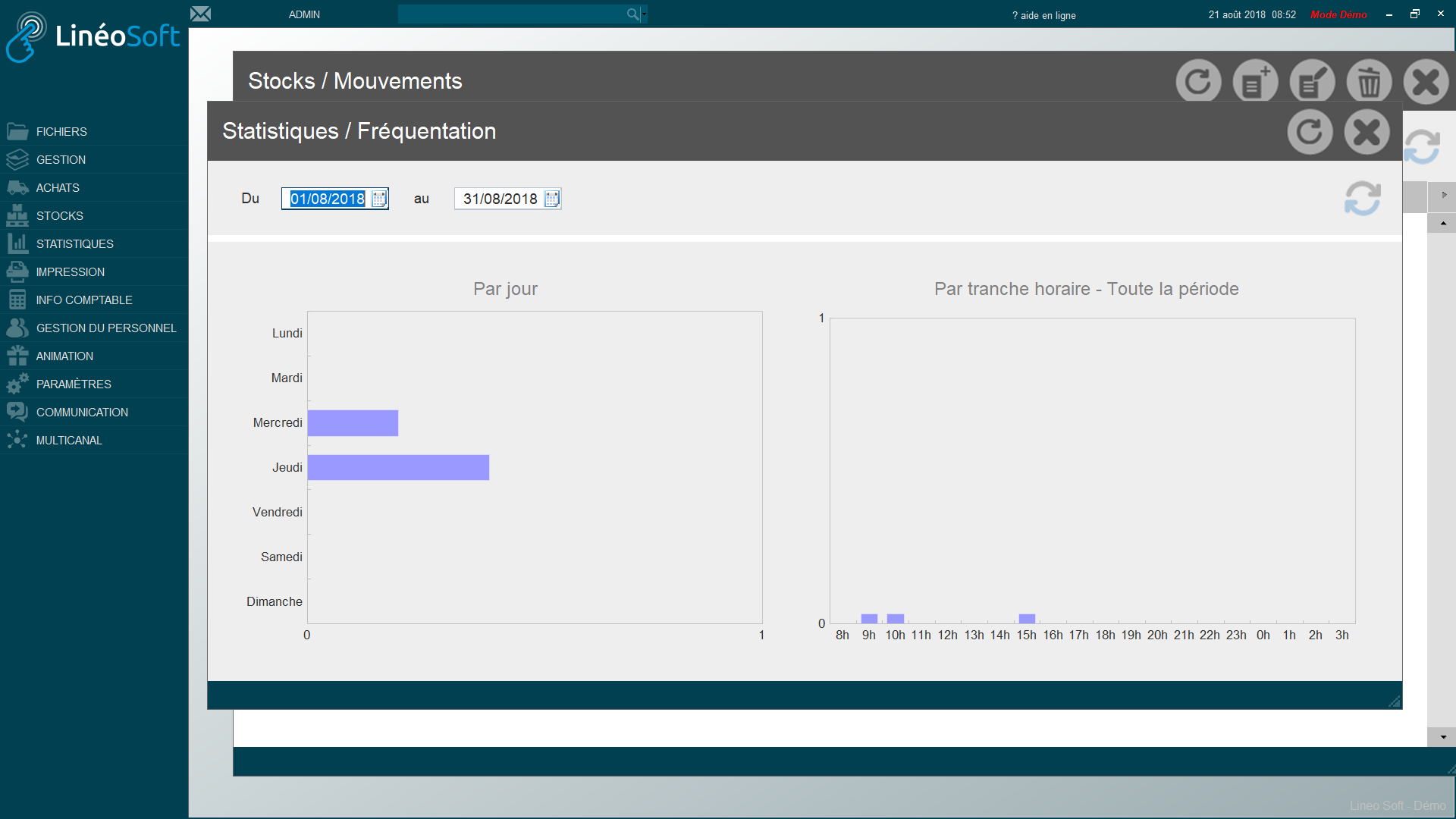The width and height of the screenshot is (1456, 819).
Task: Edit entry in Stocks / Mouvements window
Action: 1312,81
